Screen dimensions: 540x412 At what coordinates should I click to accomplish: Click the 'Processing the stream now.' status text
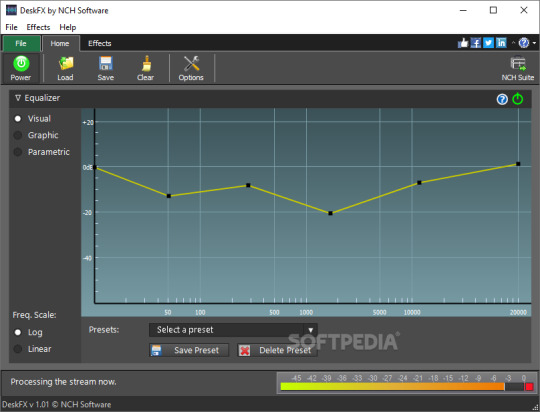[63, 382]
